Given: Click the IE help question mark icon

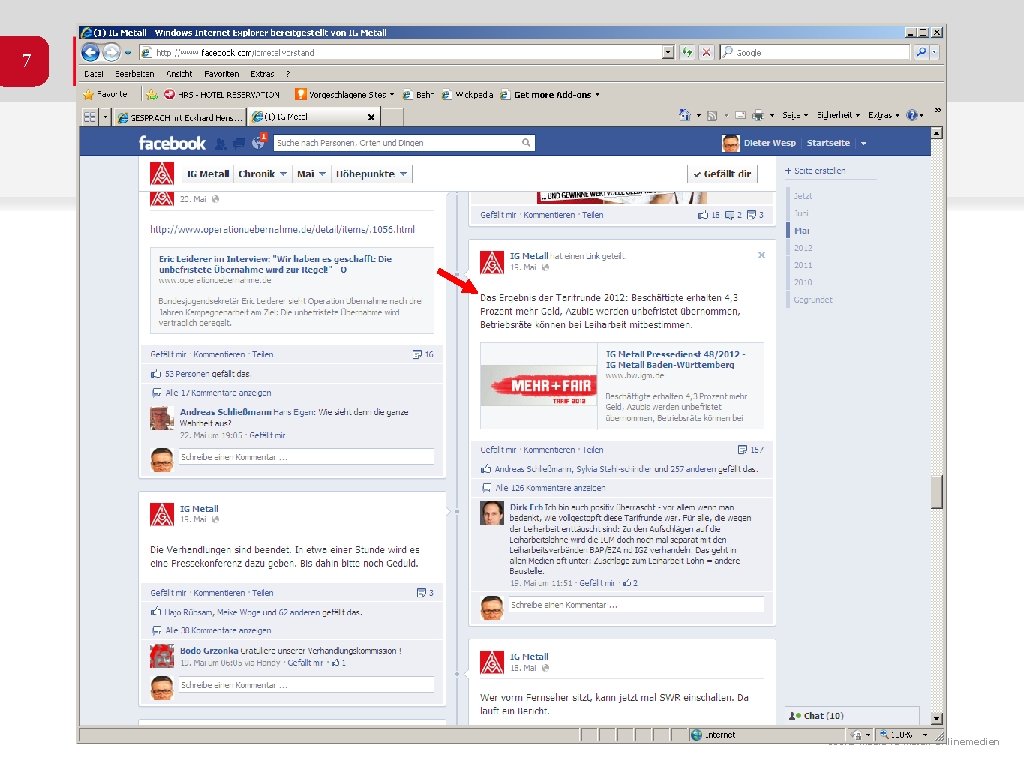Looking at the screenshot, I should click(x=912, y=115).
